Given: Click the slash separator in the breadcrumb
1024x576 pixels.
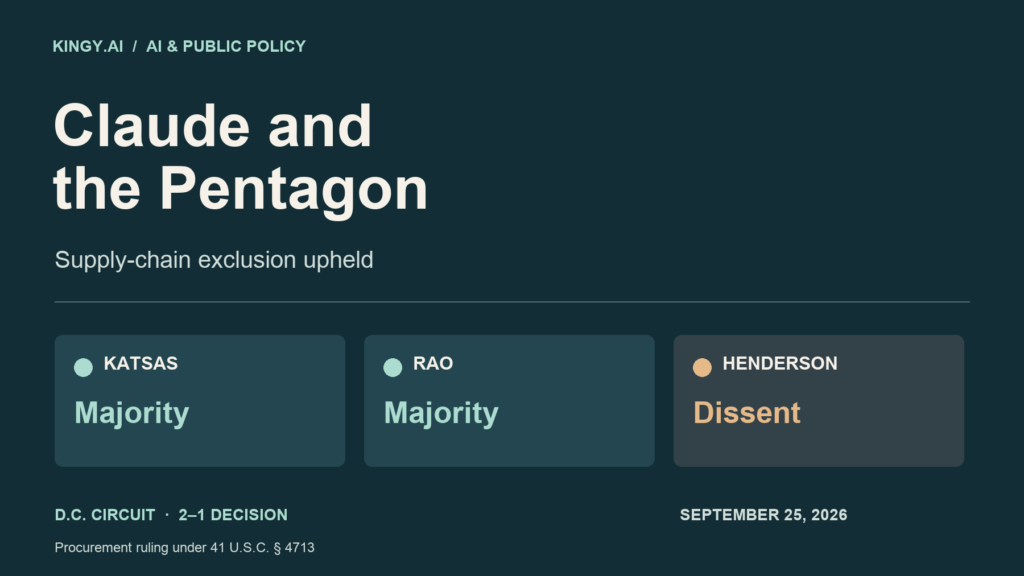Looking at the screenshot, I should click(135, 46).
